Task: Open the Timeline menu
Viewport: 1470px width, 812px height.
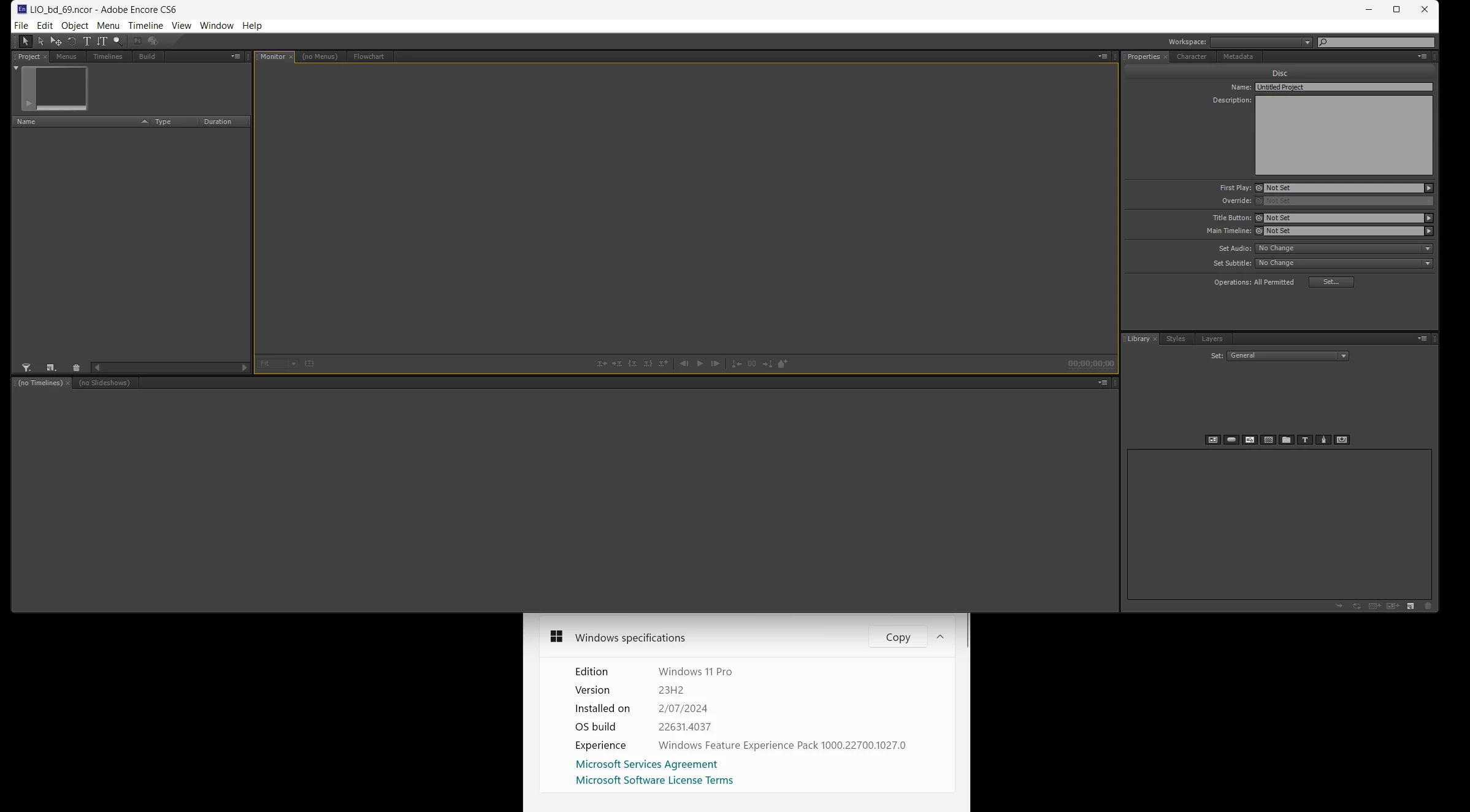Action: point(145,26)
